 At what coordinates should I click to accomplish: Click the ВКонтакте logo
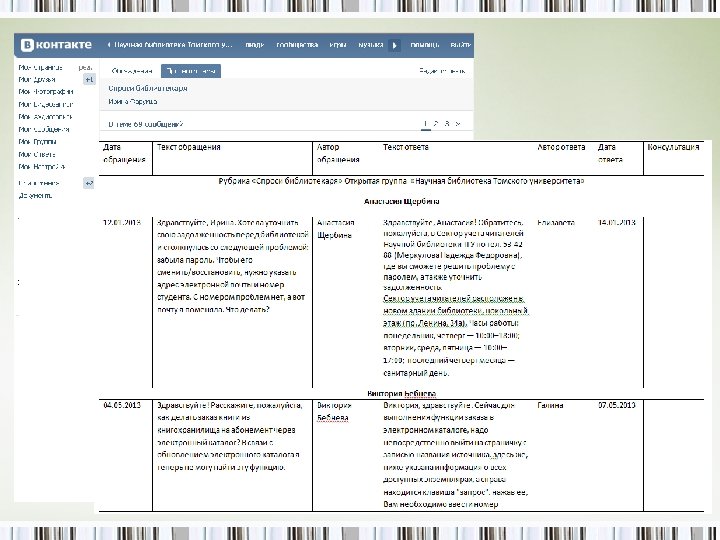click(56, 45)
